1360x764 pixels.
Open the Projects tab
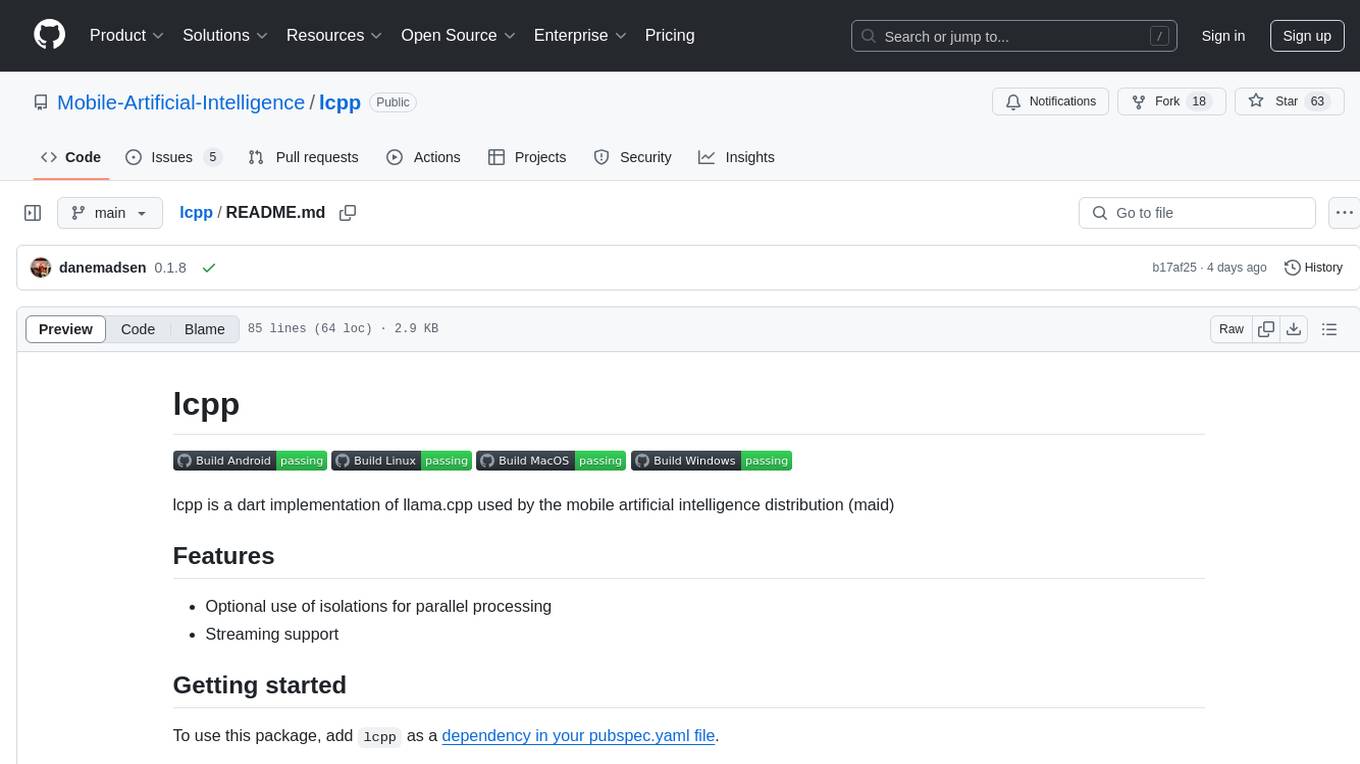coord(527,157)
